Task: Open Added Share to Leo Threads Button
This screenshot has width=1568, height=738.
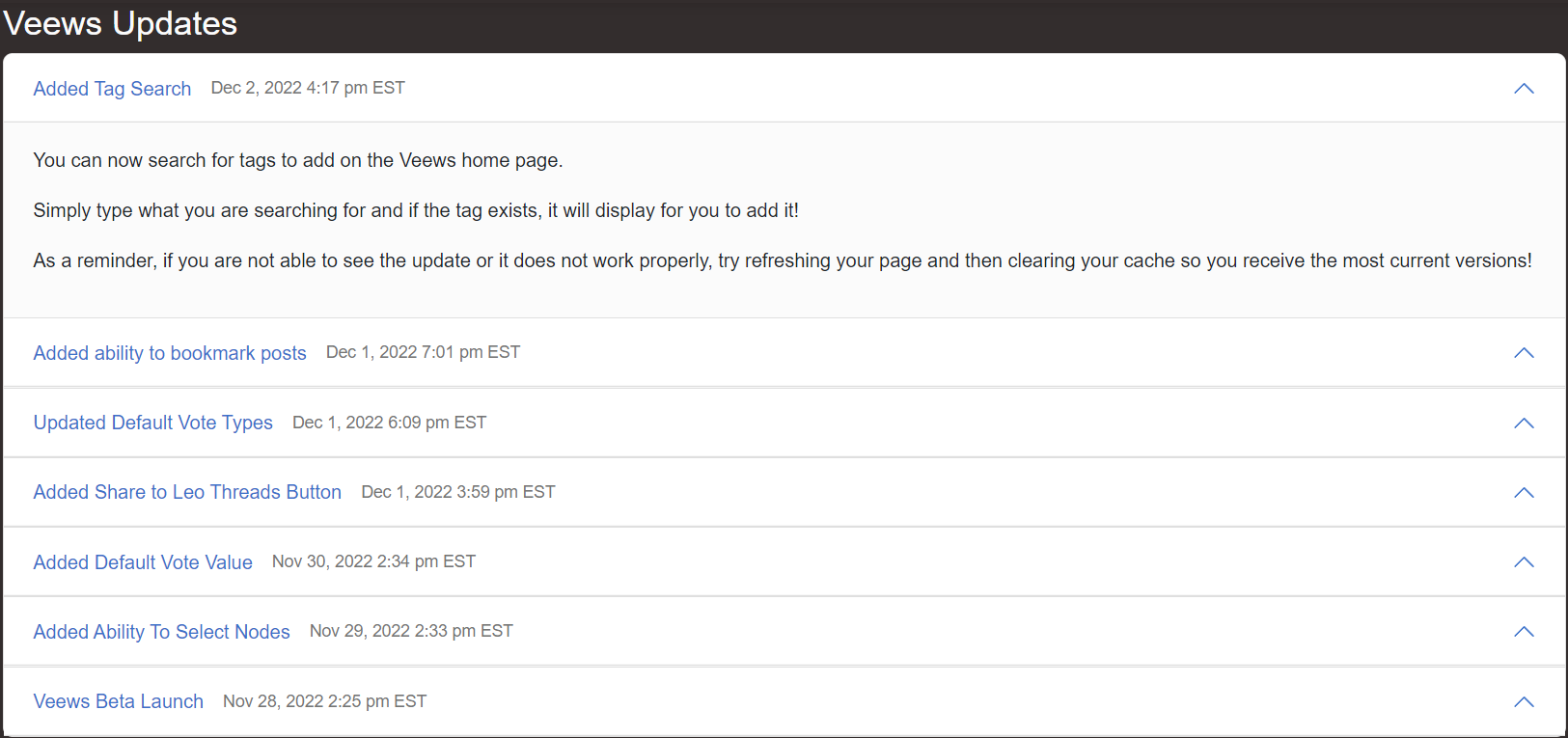Action: tap(187, 492)
